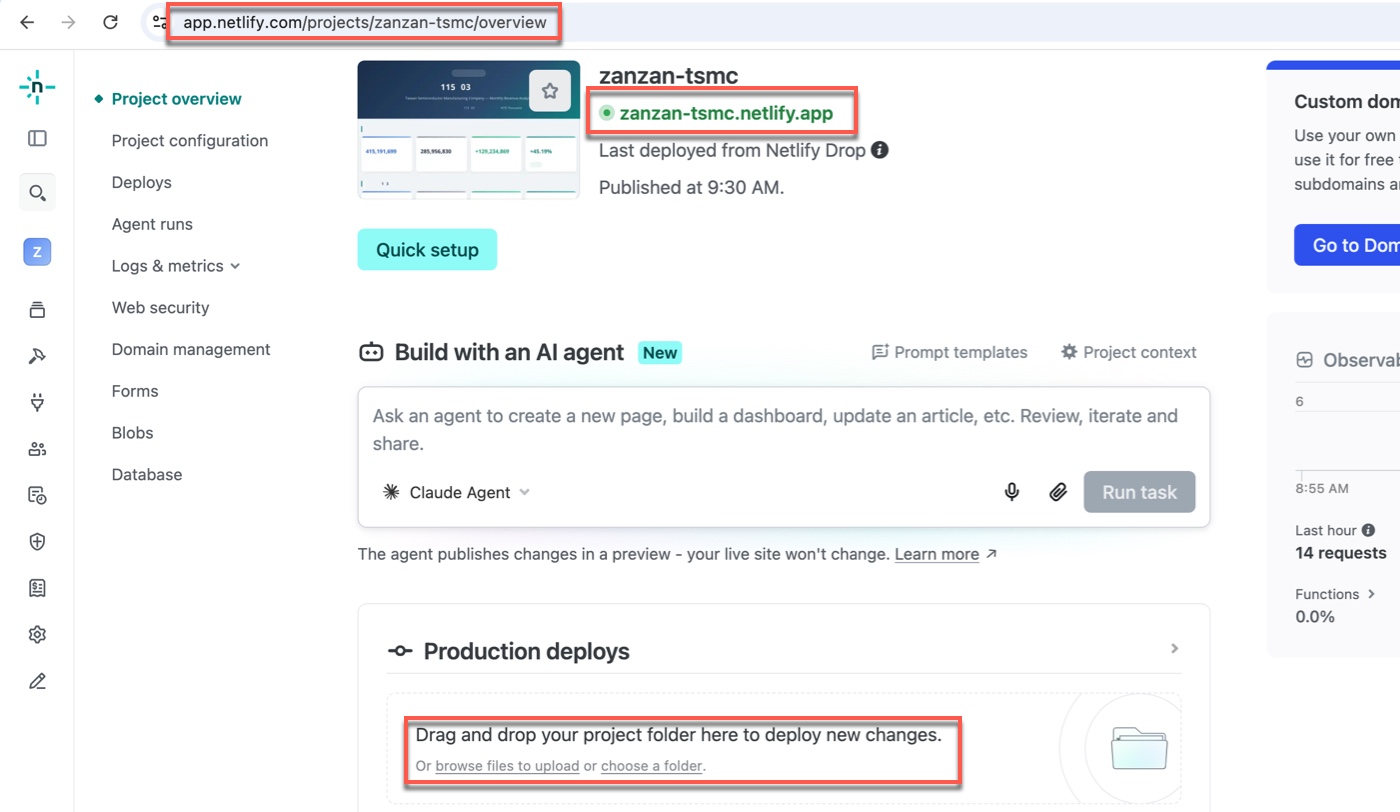The width and height of the screenshot is (1400, 812).
Task: Click the "Published at 9:30 AM." text
Action: point(691,187)
